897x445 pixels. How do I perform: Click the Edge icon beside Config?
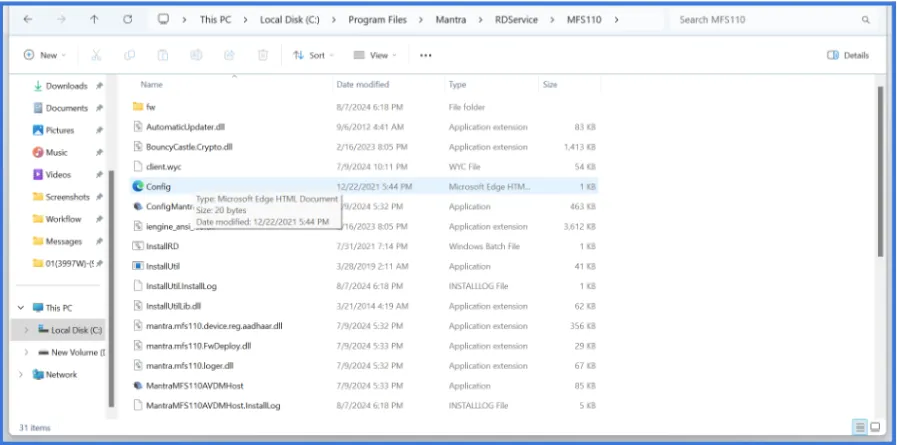[137, 186]
